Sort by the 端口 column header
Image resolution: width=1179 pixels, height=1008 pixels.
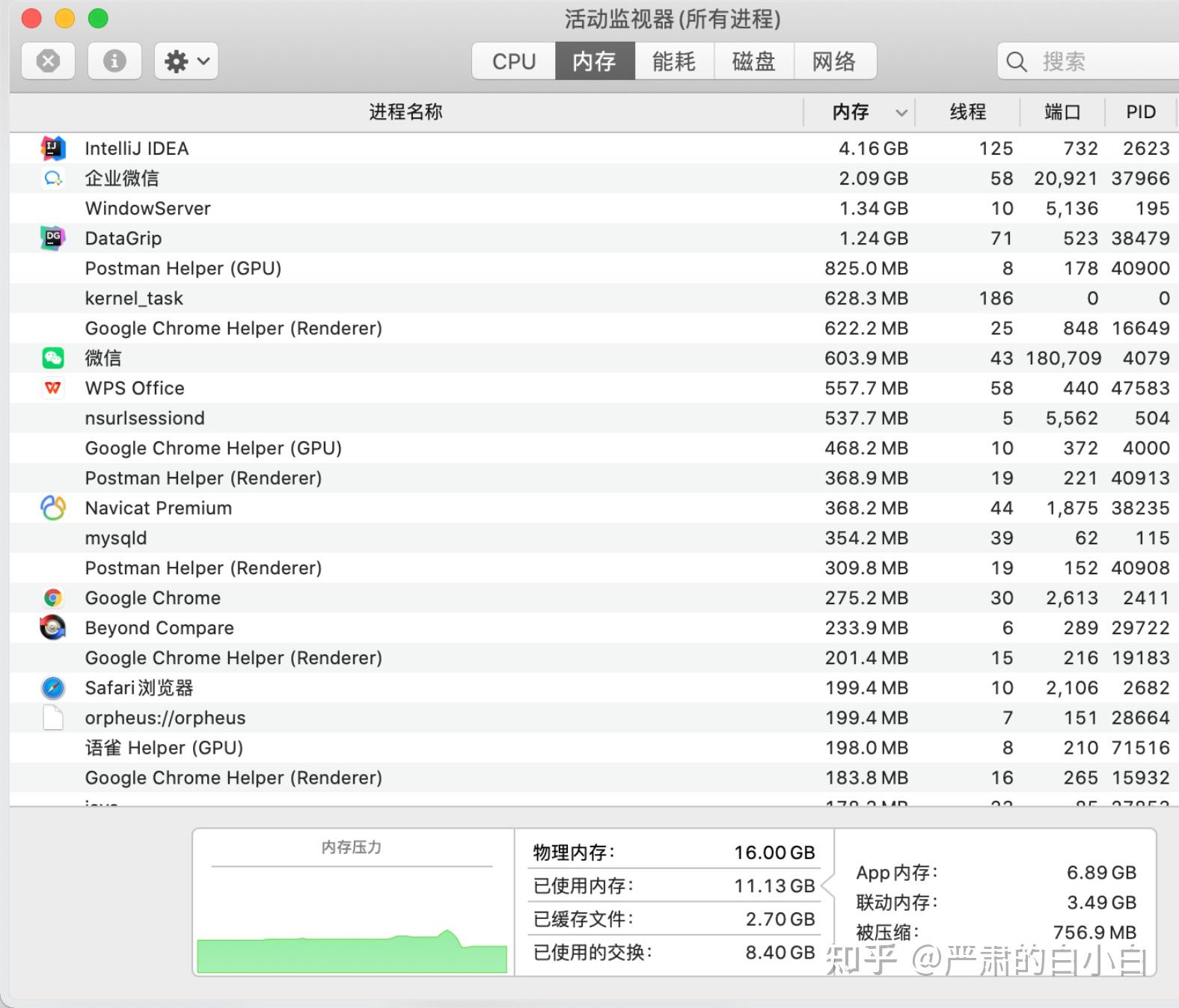[1062, 112]
